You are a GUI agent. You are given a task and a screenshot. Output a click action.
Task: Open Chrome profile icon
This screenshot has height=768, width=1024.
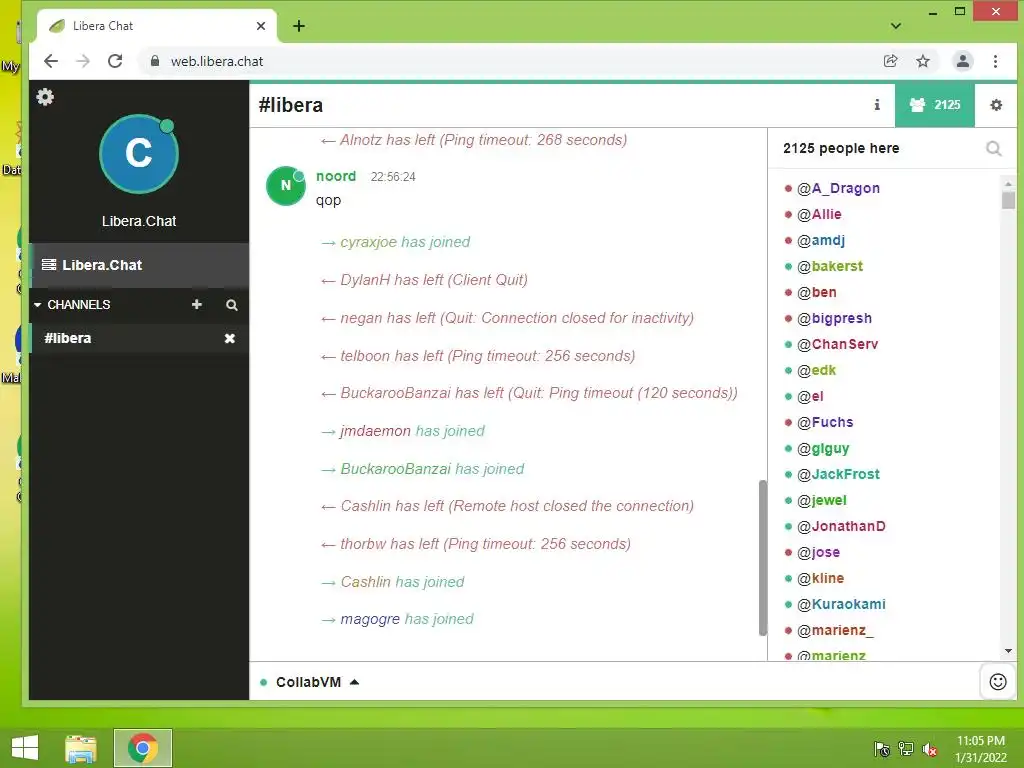point(963,61)
